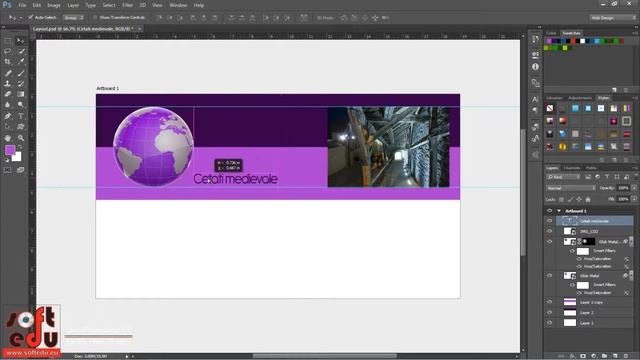
Task: Open the Filter menu
Action: point(127,5)
